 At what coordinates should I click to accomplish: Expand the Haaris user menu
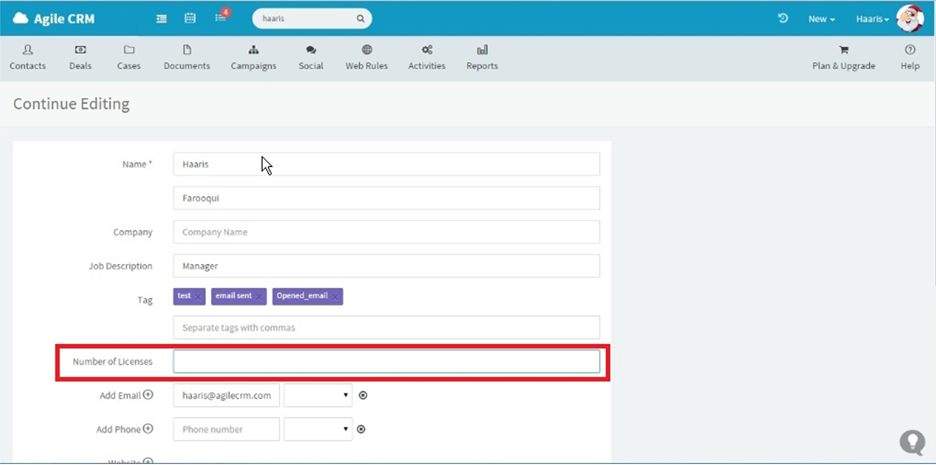(x=873, y=19)
